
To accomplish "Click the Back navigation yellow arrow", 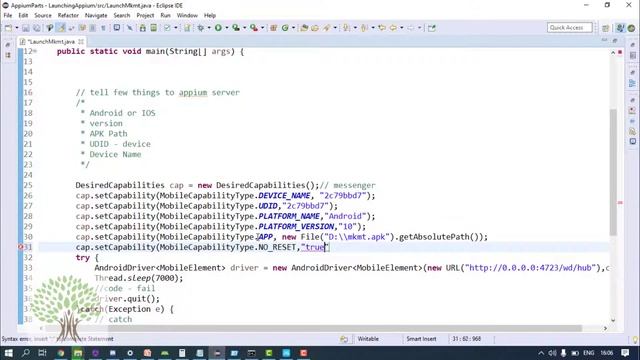I will pos(393,28).
